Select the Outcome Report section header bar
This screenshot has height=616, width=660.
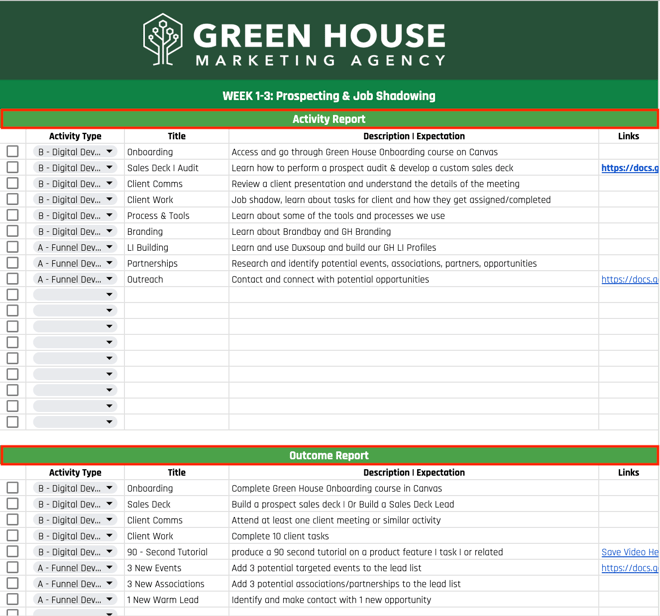[329, 456]
